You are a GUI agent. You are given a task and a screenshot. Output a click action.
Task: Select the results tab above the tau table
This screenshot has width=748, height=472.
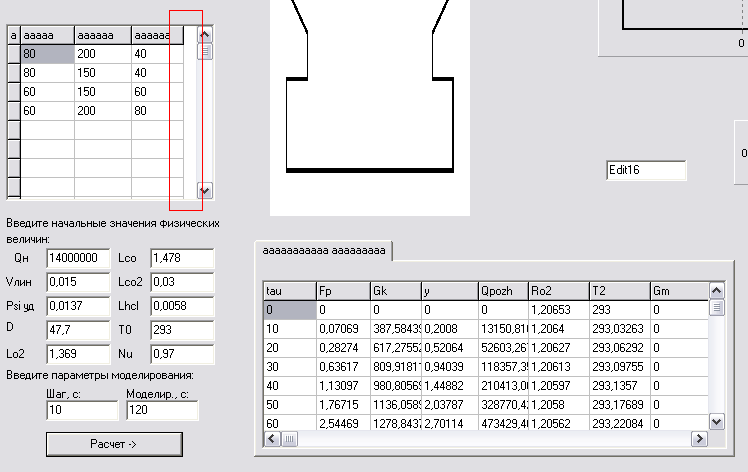(x=323, y=251)
